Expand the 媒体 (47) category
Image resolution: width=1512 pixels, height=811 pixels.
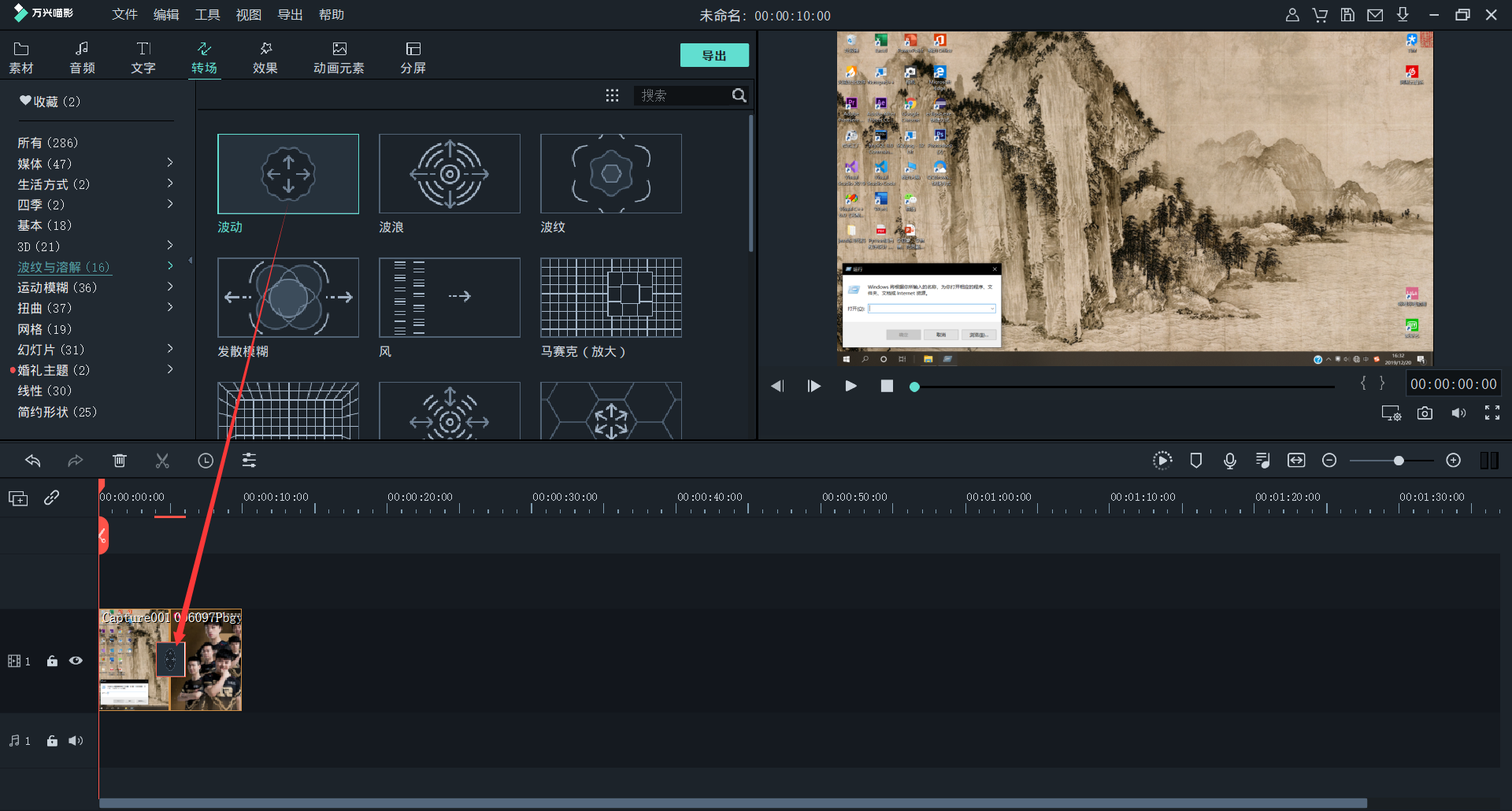point(170,163)
